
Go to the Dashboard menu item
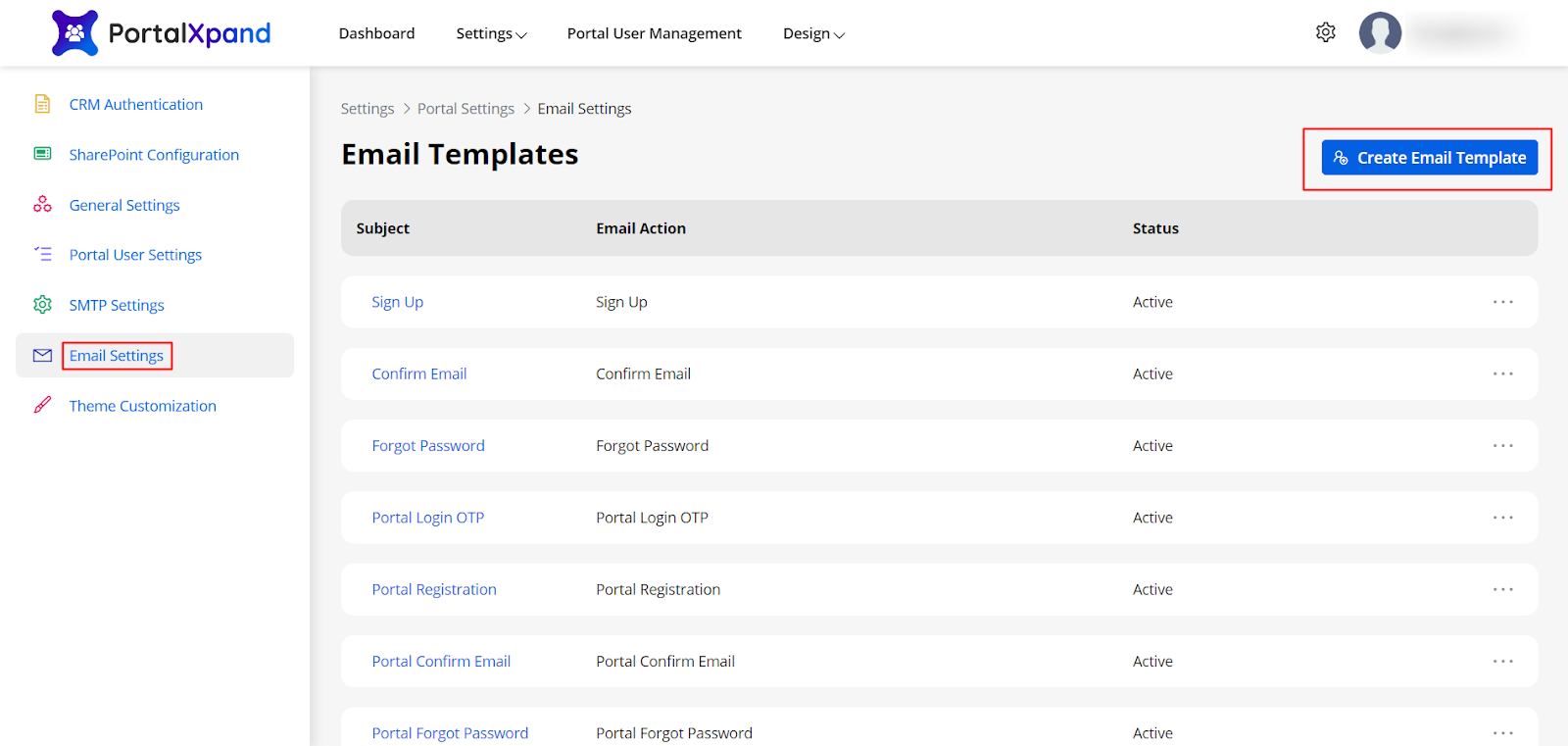point(376,33)
